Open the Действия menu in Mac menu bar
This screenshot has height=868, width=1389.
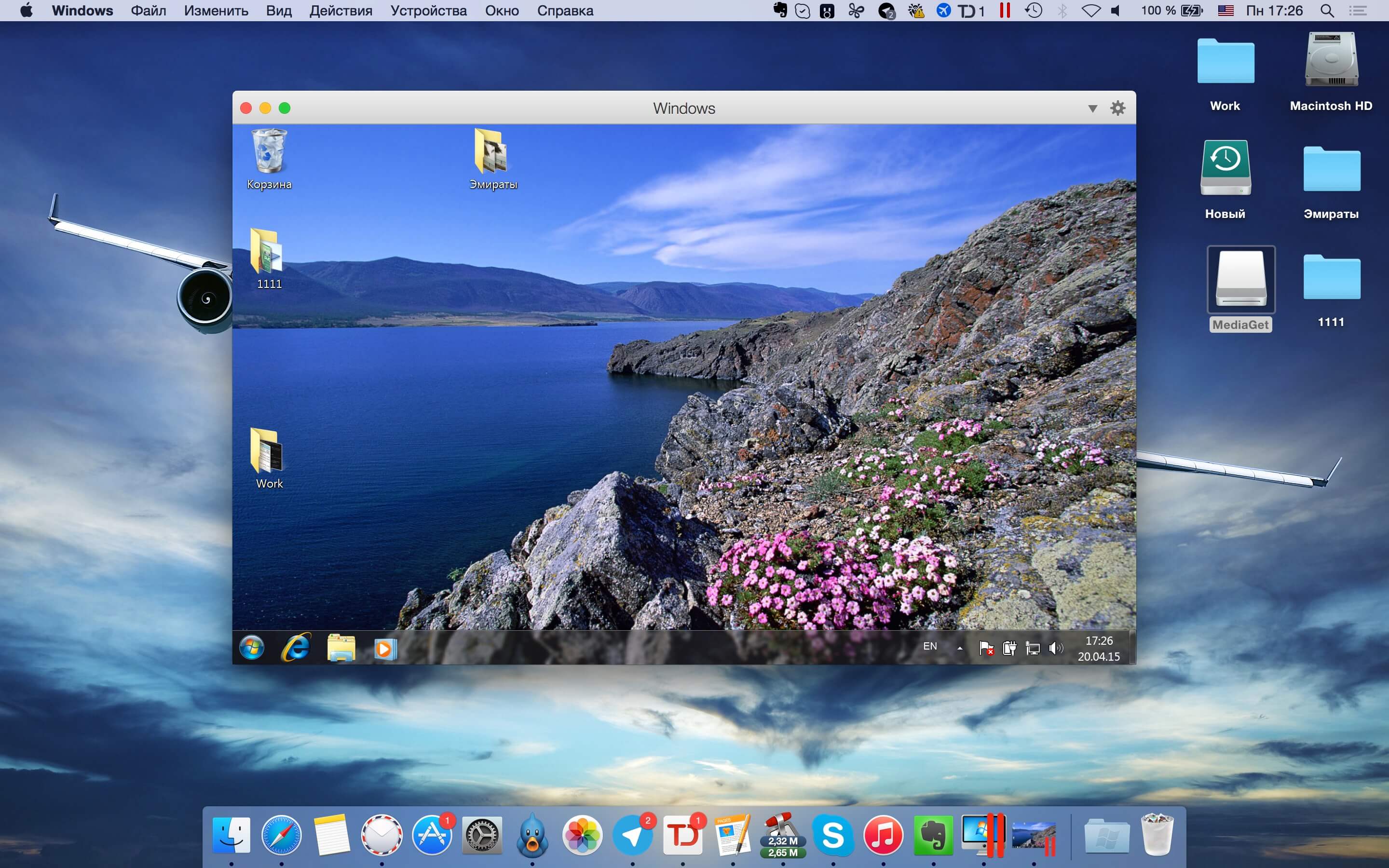(x=341, y=11)
